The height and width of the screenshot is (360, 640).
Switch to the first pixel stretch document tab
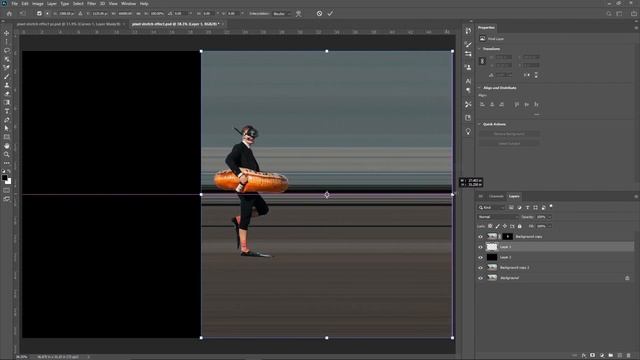tap(70, 24)
